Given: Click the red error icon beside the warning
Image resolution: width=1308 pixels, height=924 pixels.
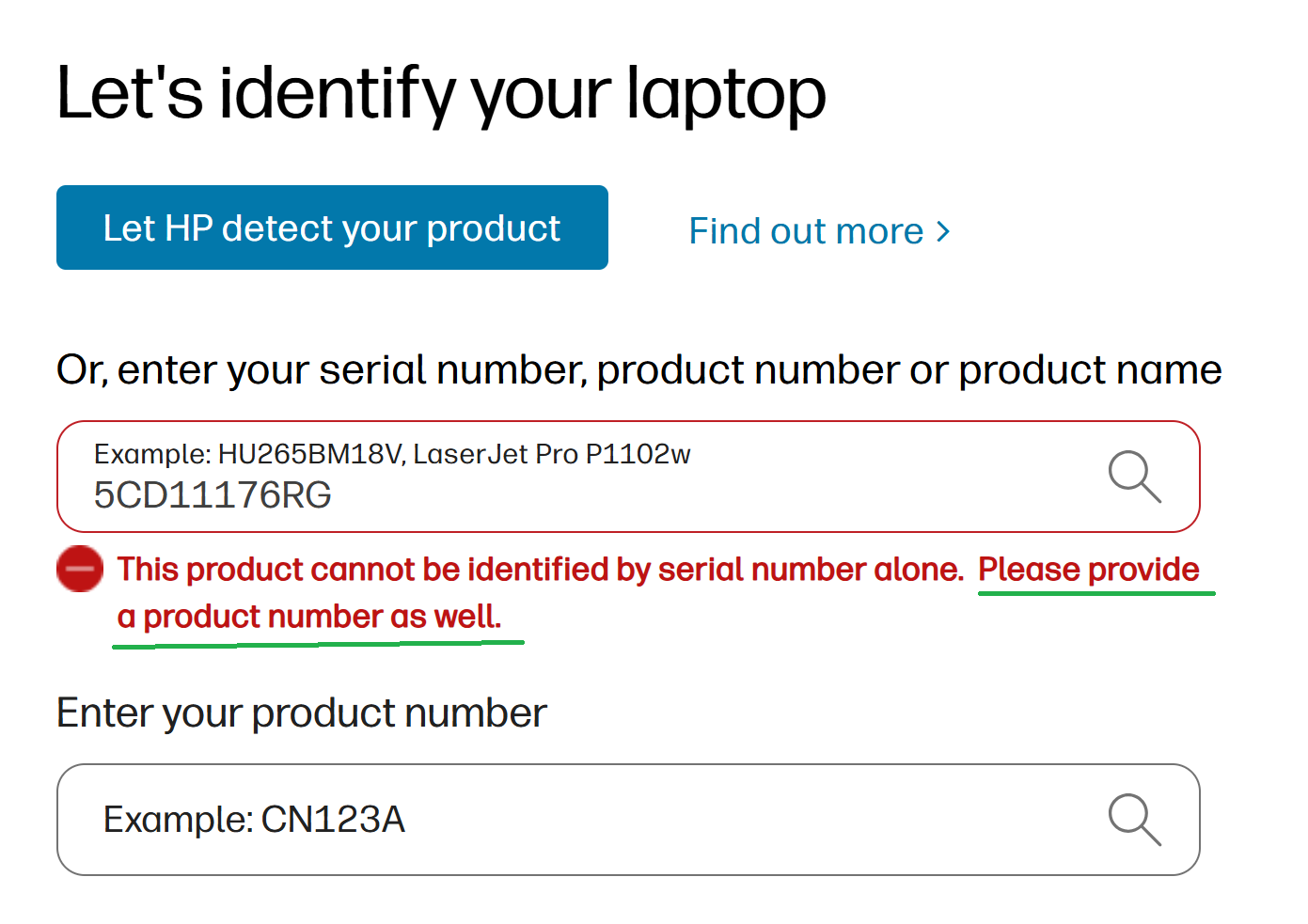Looking at the screenshot, I should coord(80,569).
